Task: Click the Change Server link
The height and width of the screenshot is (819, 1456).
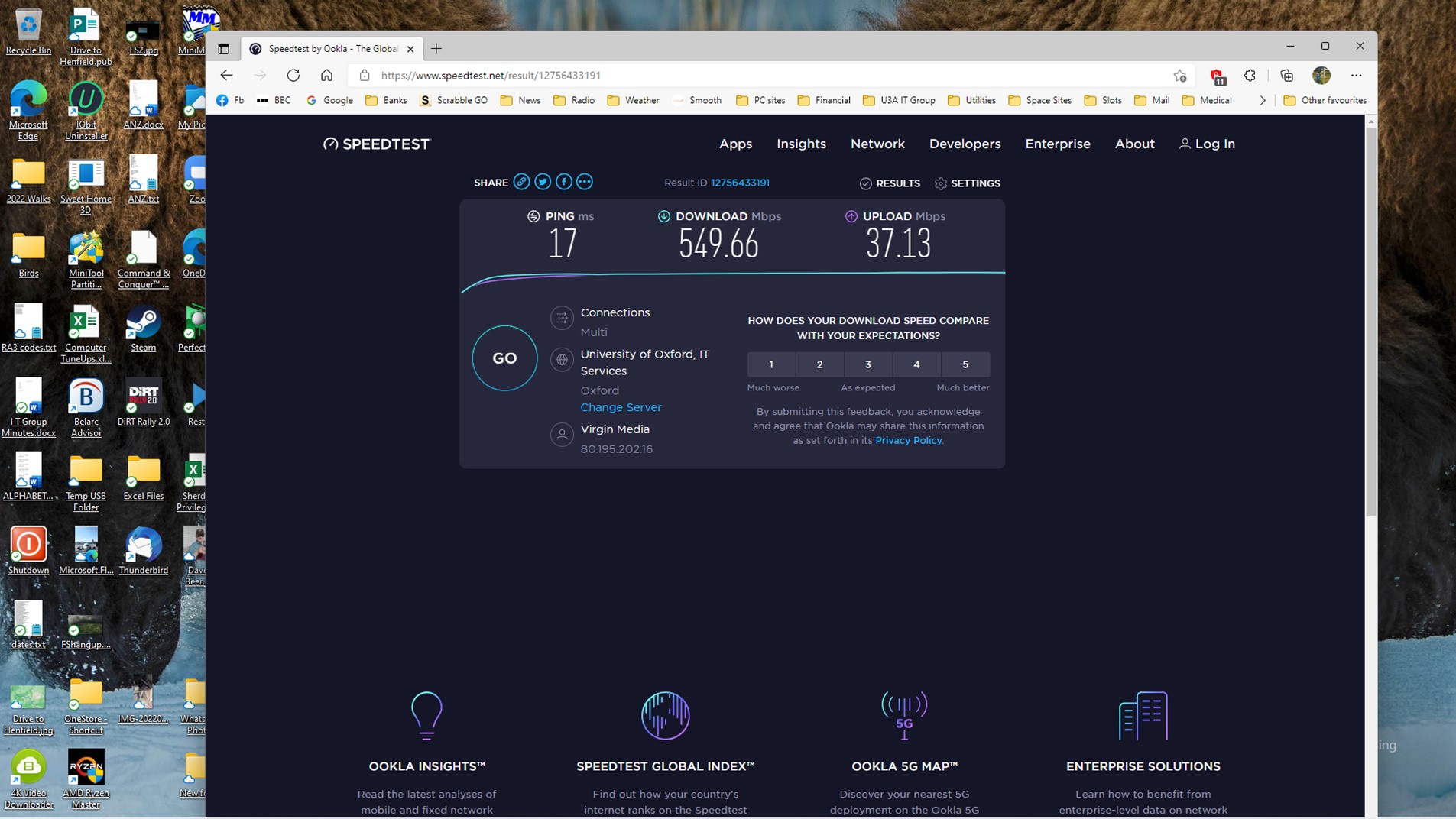Action: pyautogui.click(x=621, y=407)
